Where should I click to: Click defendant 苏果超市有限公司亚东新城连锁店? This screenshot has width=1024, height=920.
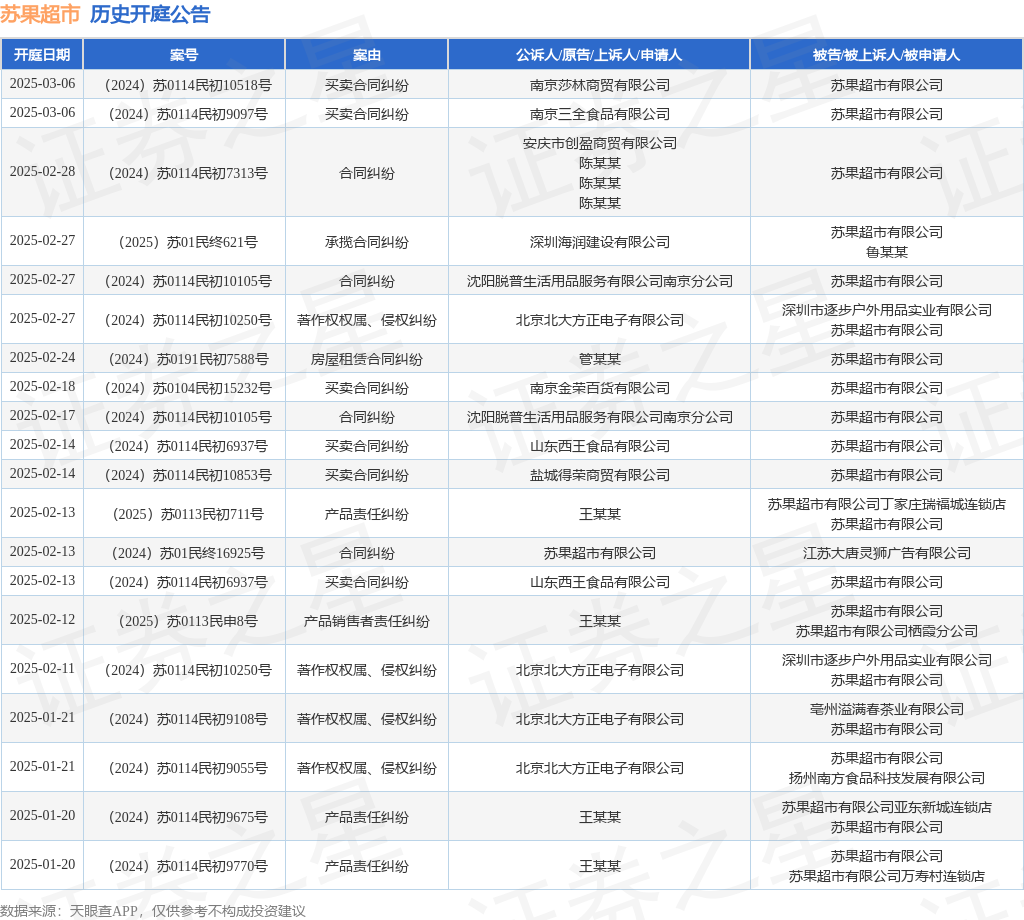(x=886, y=807)
